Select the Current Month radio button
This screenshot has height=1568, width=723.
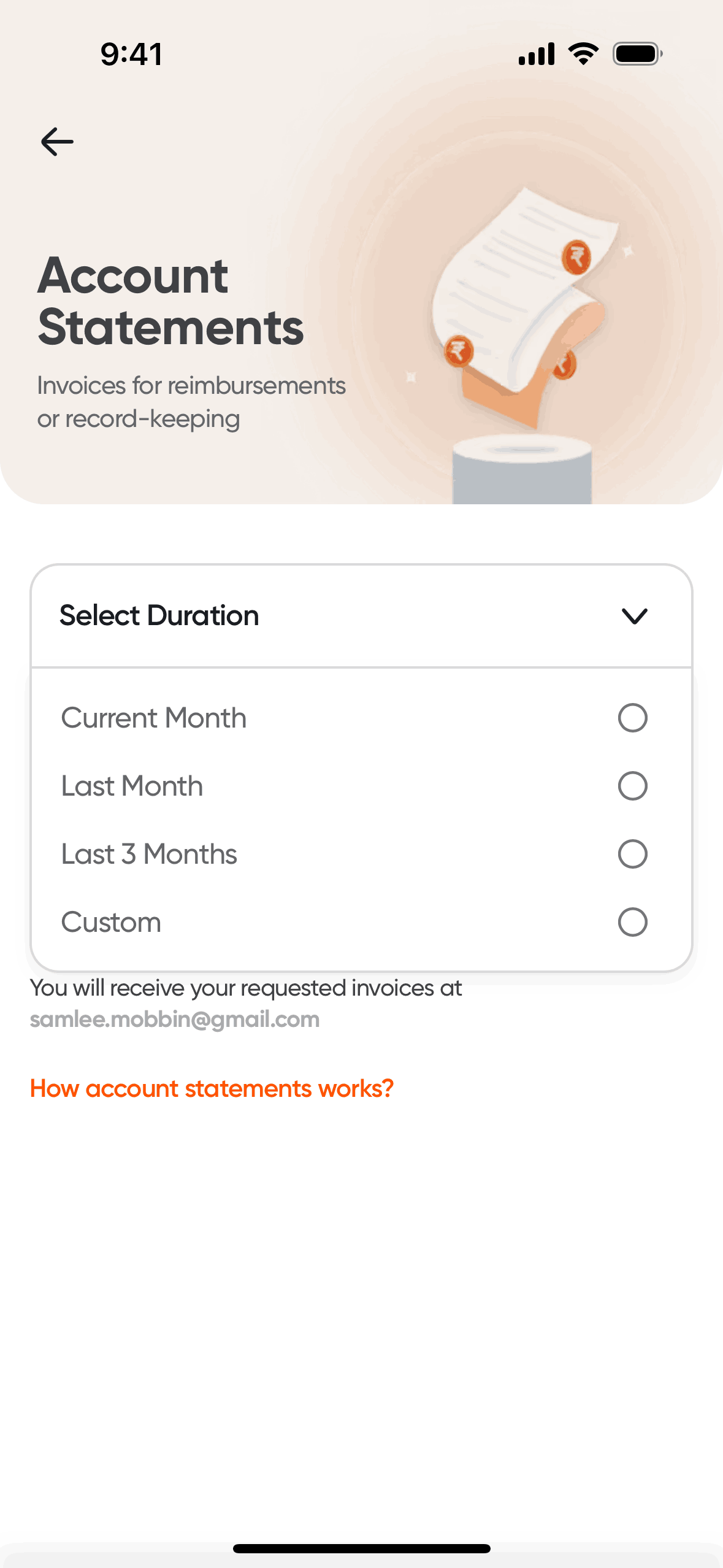[x=632, y=718]
